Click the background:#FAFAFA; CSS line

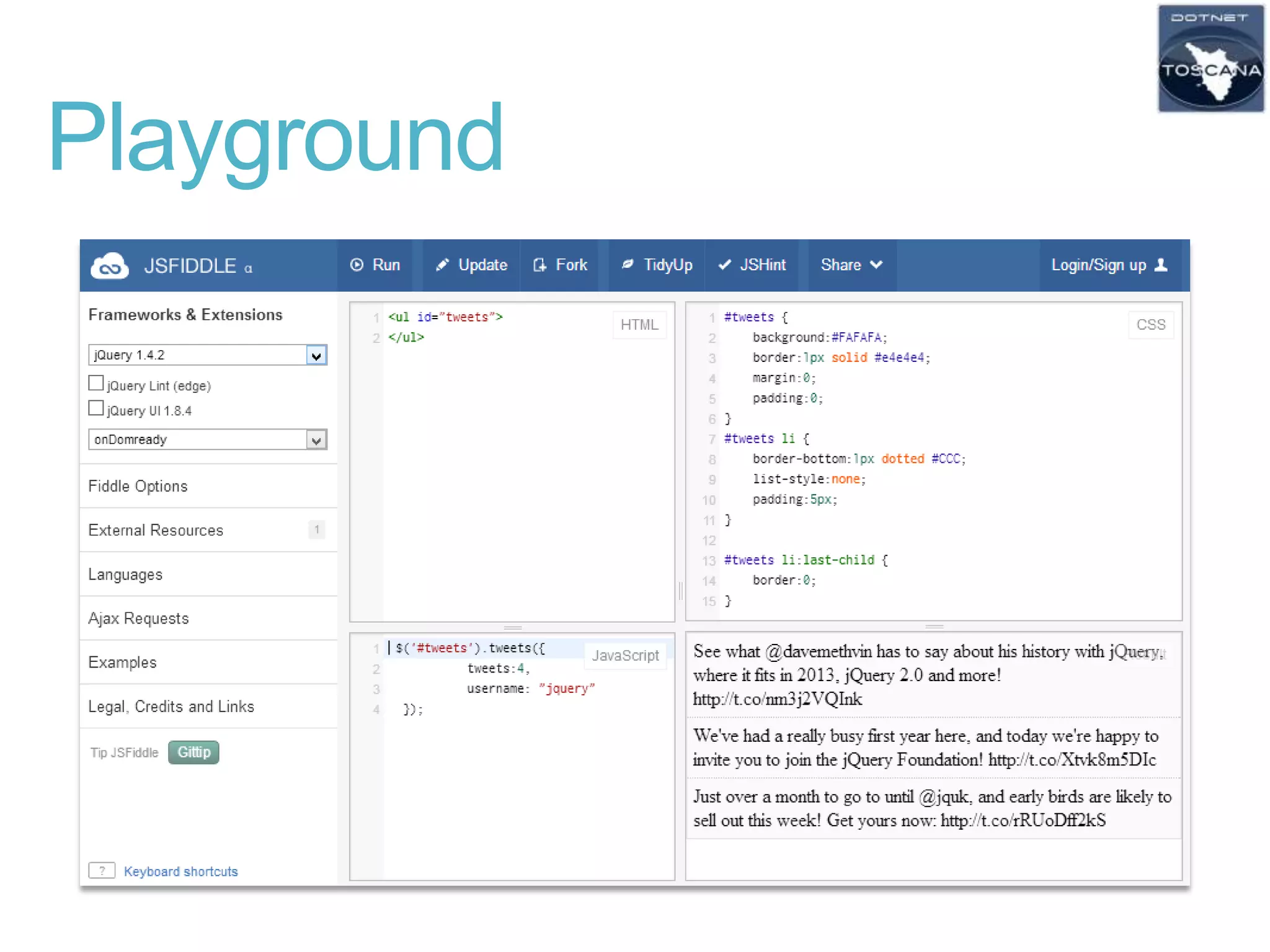[820, 337]
